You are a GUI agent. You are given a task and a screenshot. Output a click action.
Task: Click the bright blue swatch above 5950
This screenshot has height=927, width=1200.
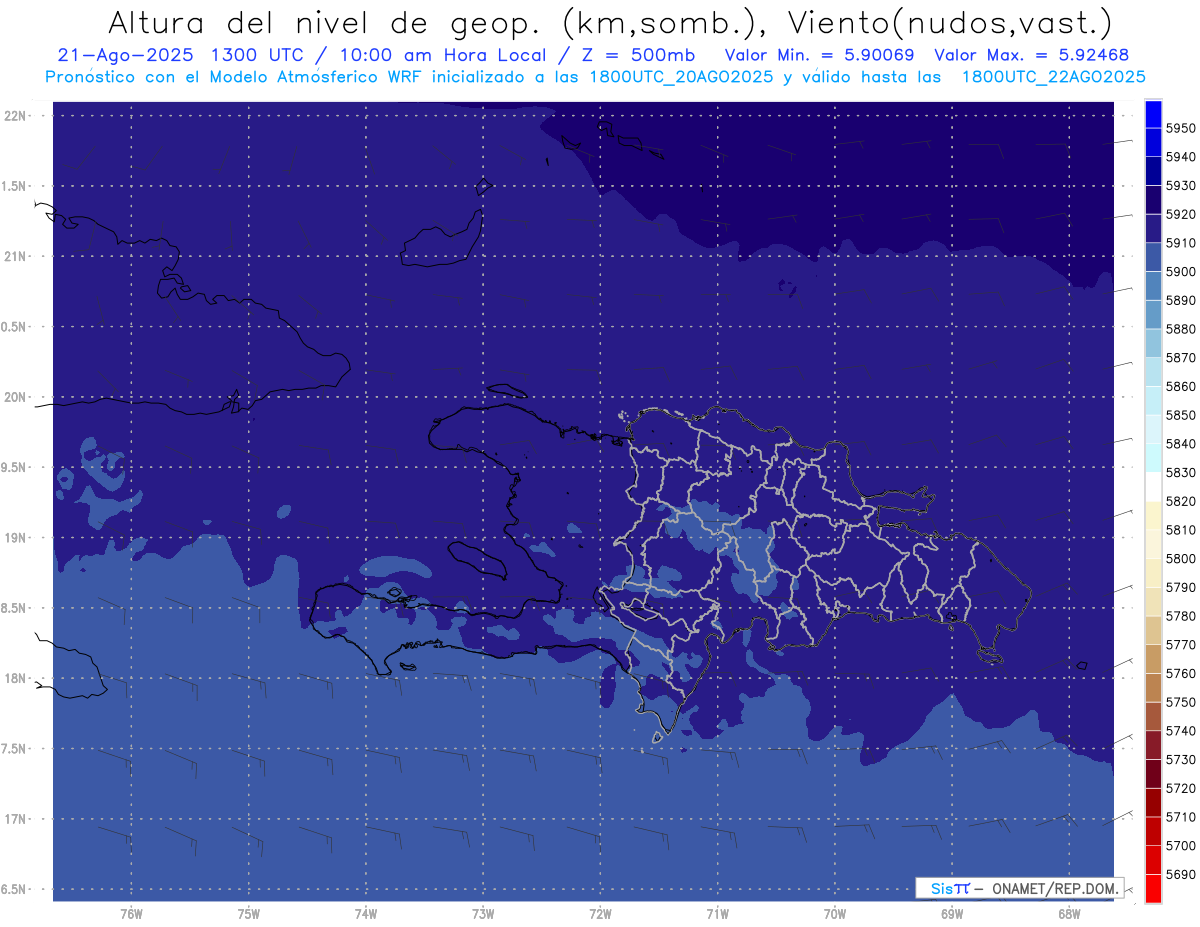coord(1153,114)
